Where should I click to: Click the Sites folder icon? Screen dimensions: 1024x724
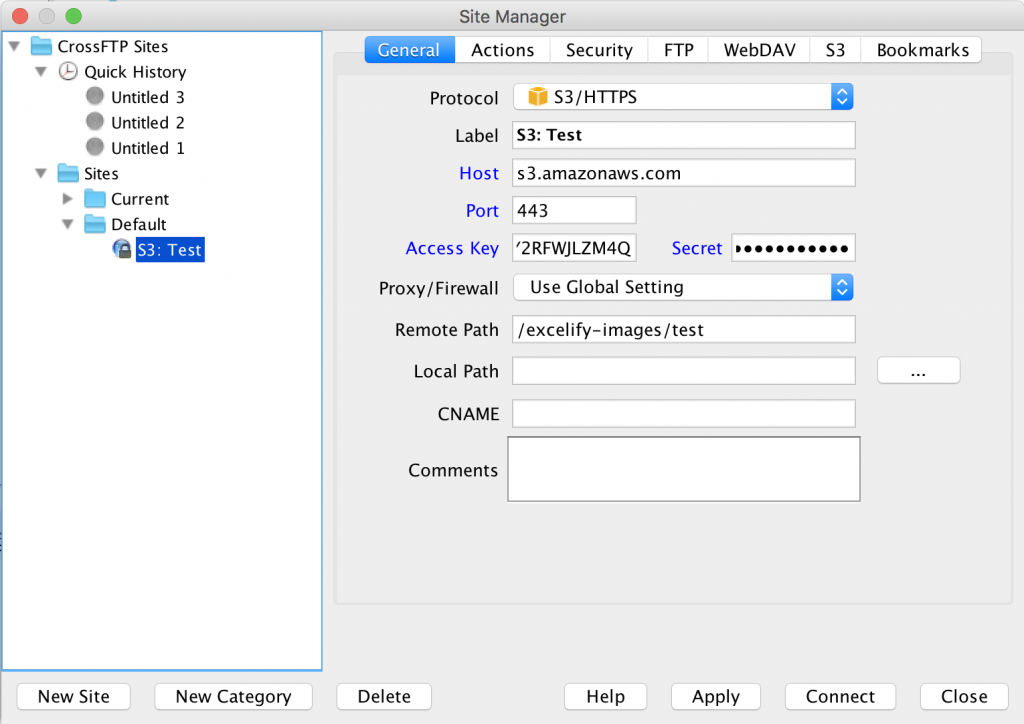[x=66, y=173]
